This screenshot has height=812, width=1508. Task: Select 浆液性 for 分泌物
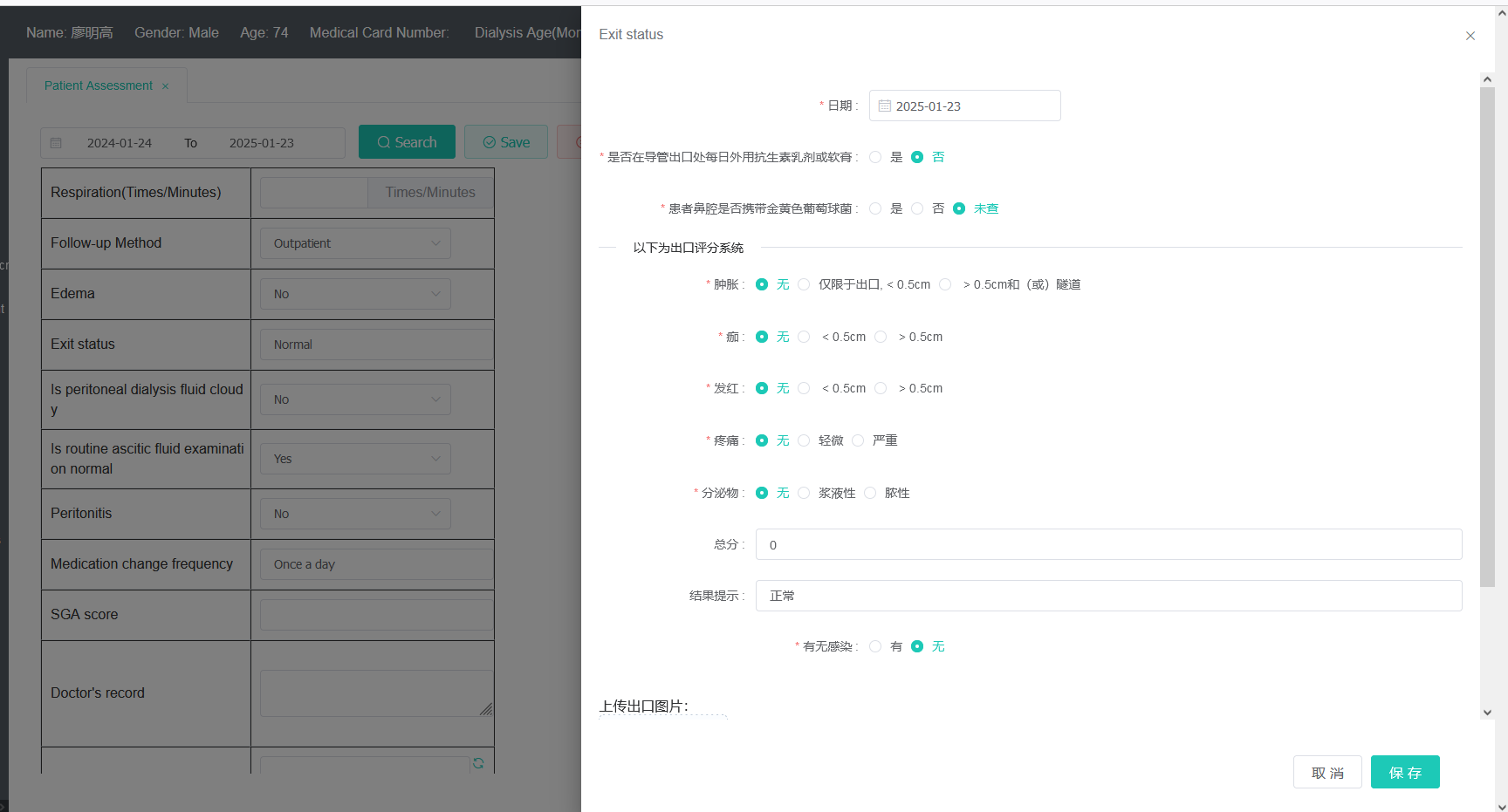pos(804,493)
